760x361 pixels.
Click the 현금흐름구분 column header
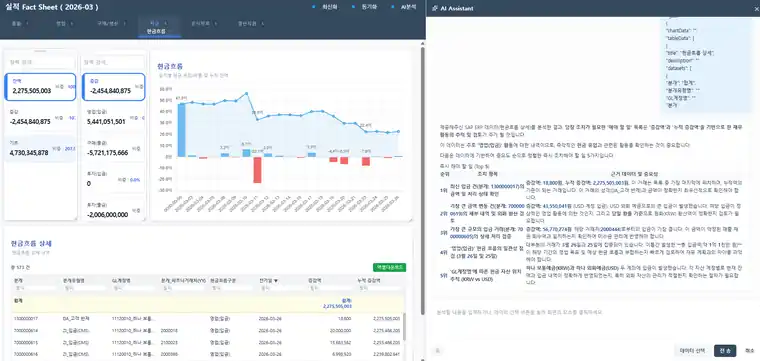pyautogui.click(x=222, y=280)
